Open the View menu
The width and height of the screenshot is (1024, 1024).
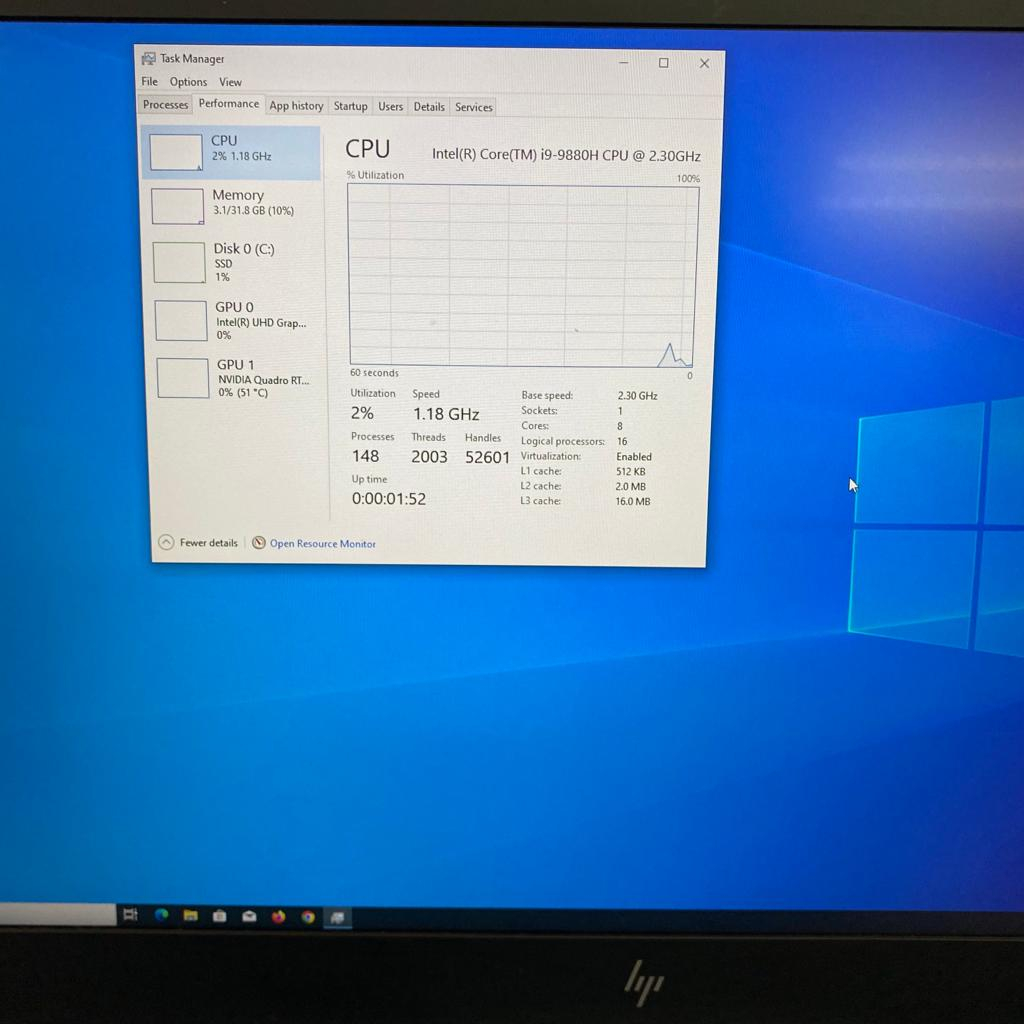point(230,82)
